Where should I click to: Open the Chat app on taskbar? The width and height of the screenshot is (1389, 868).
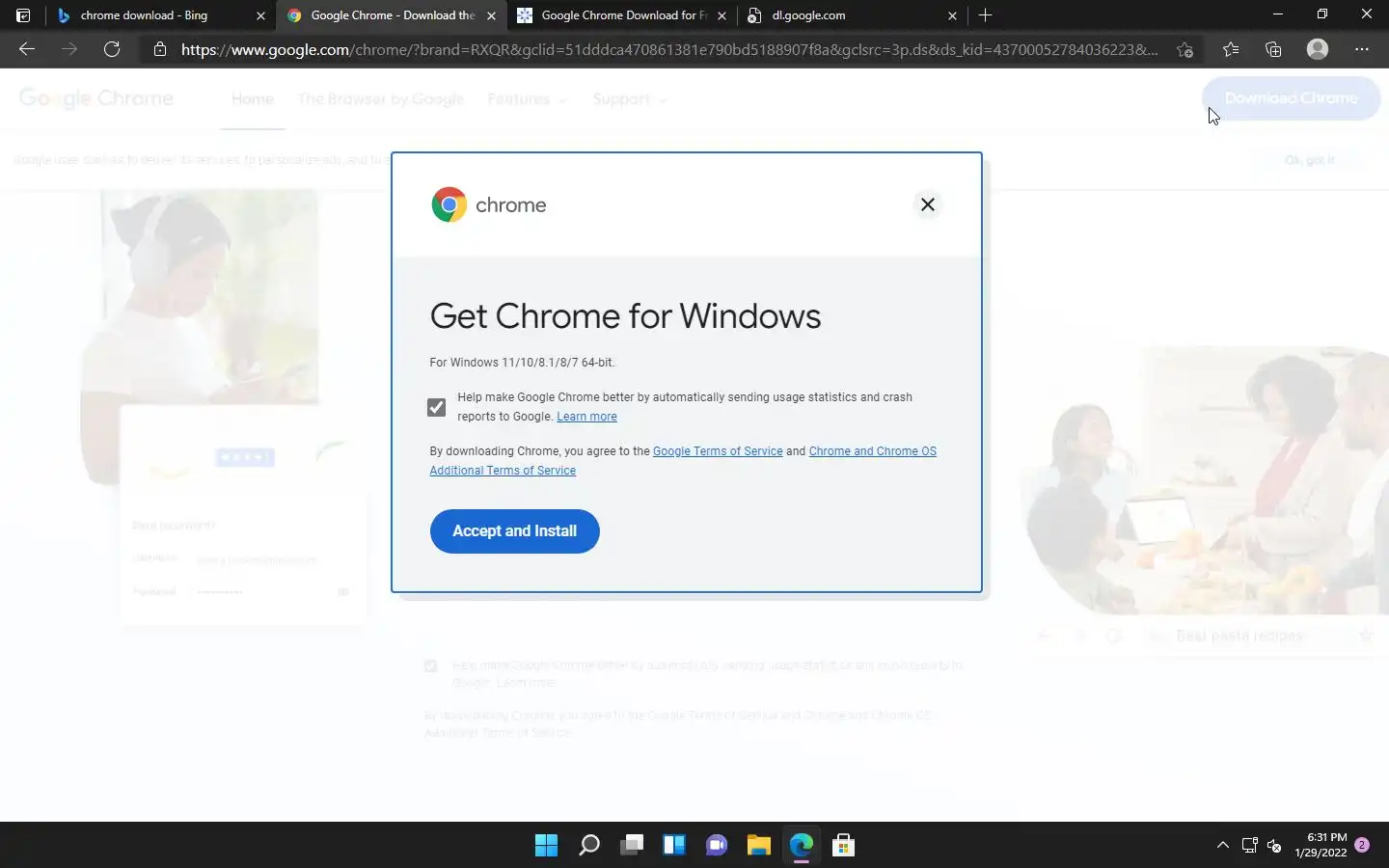(716, 846)
